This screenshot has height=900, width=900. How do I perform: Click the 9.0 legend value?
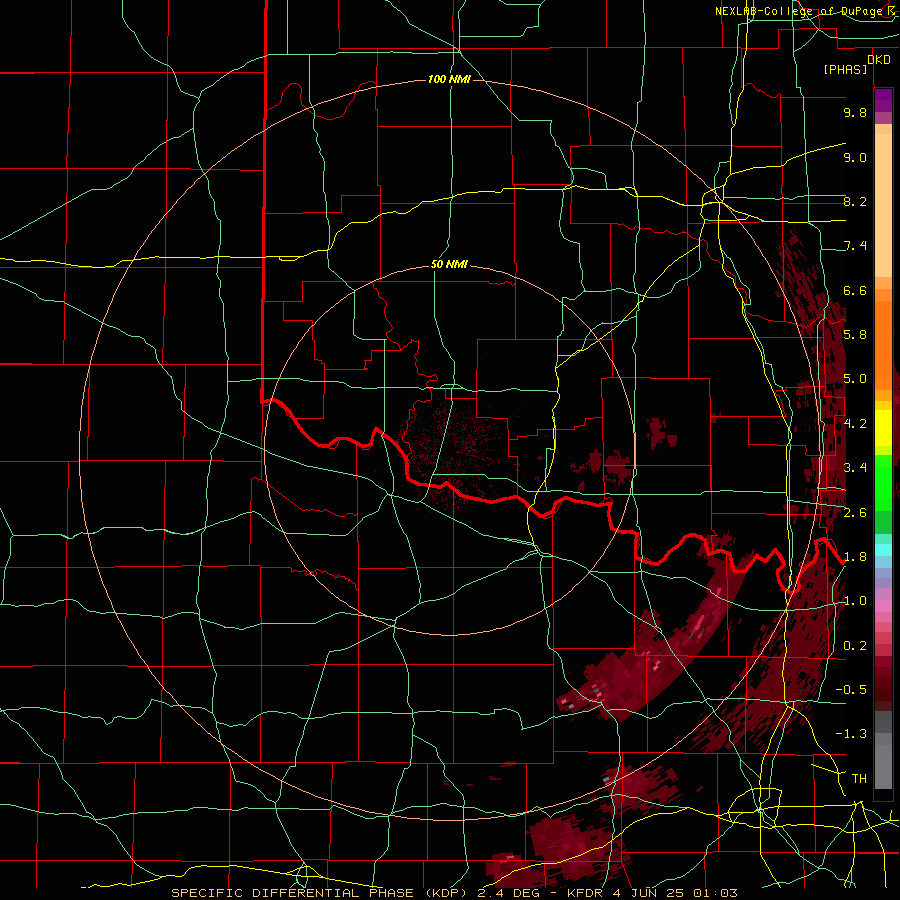(855, 158)
